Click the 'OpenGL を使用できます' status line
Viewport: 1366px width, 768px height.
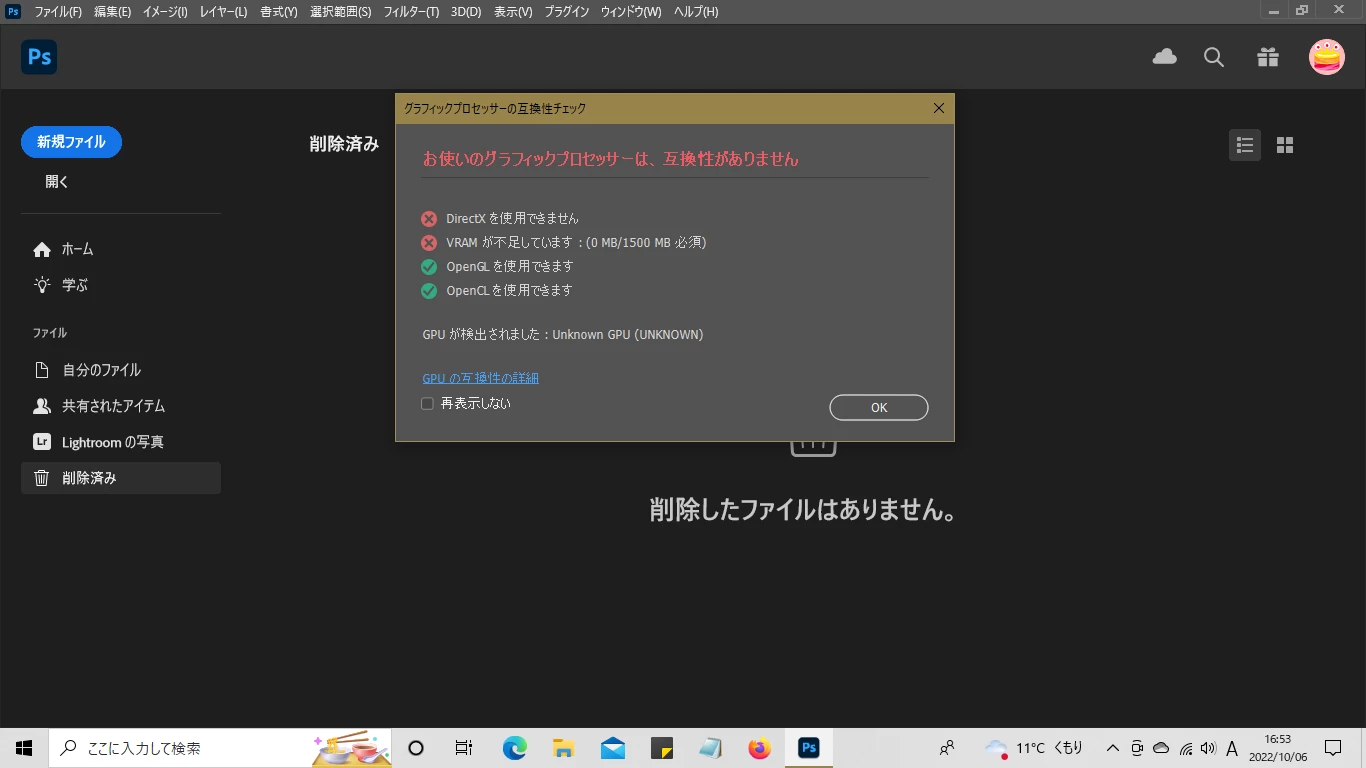click(x=509, y=266)
